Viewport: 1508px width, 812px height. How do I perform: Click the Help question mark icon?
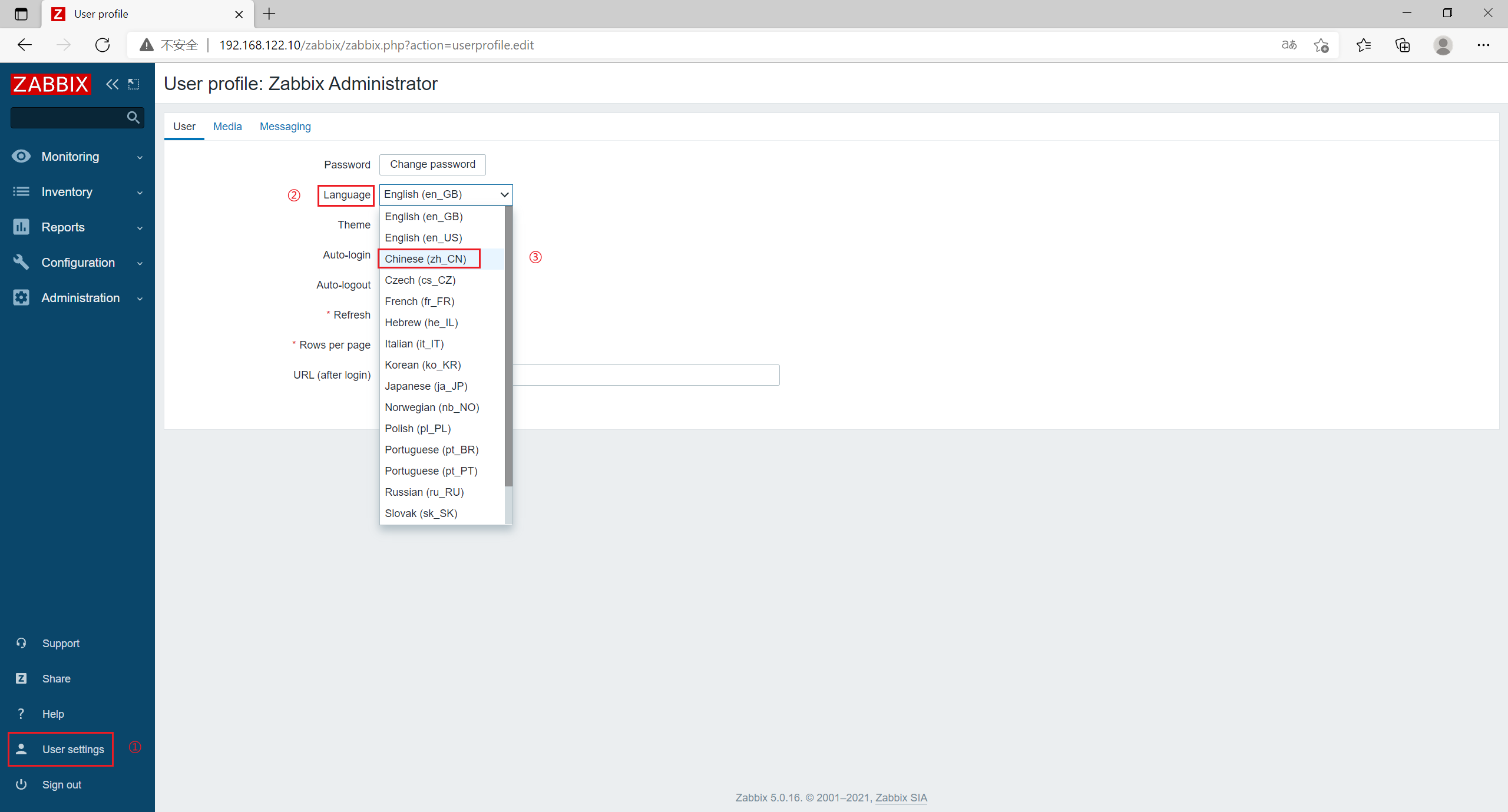click(21, 714)
